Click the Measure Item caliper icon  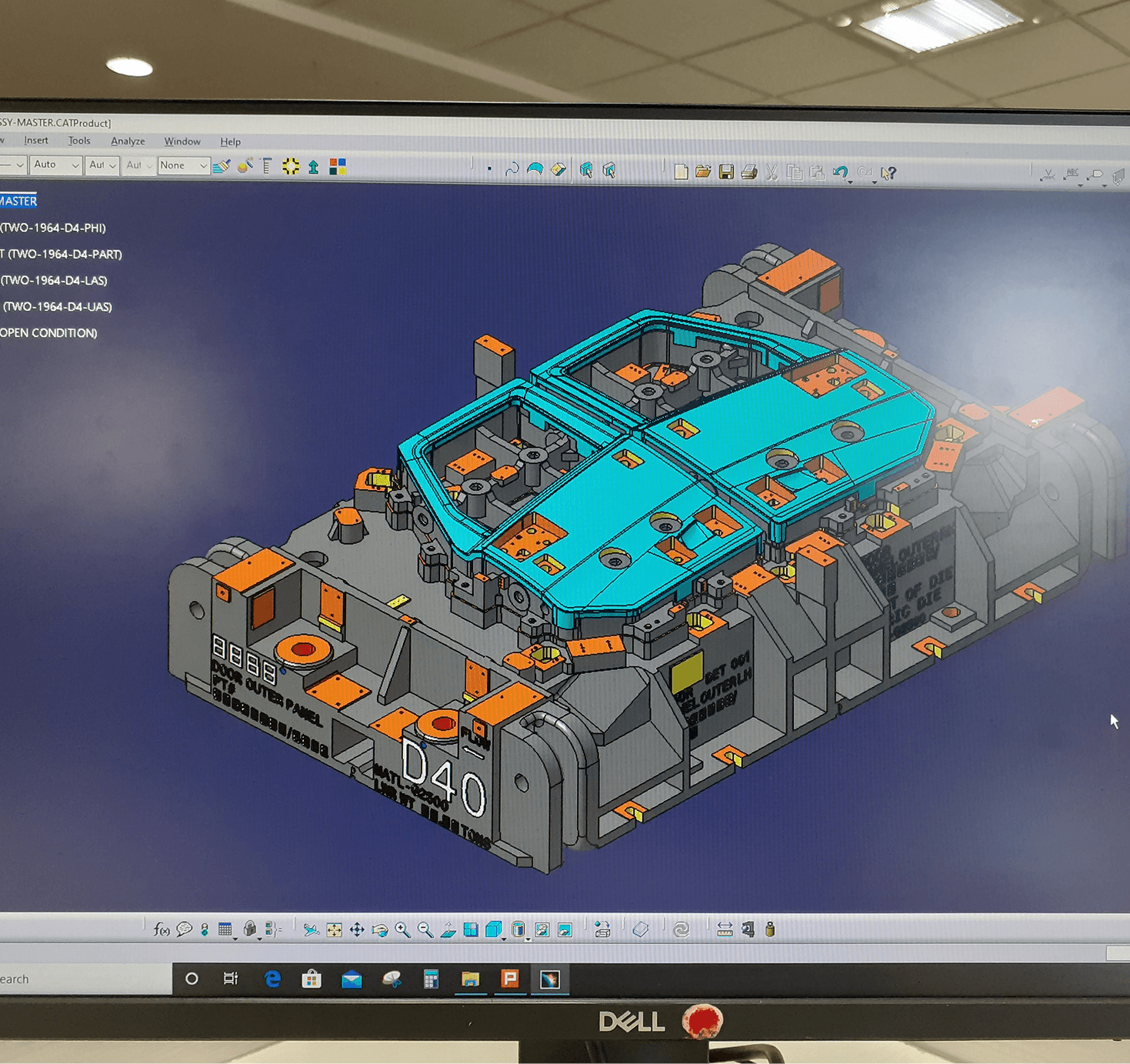point(748,930)
